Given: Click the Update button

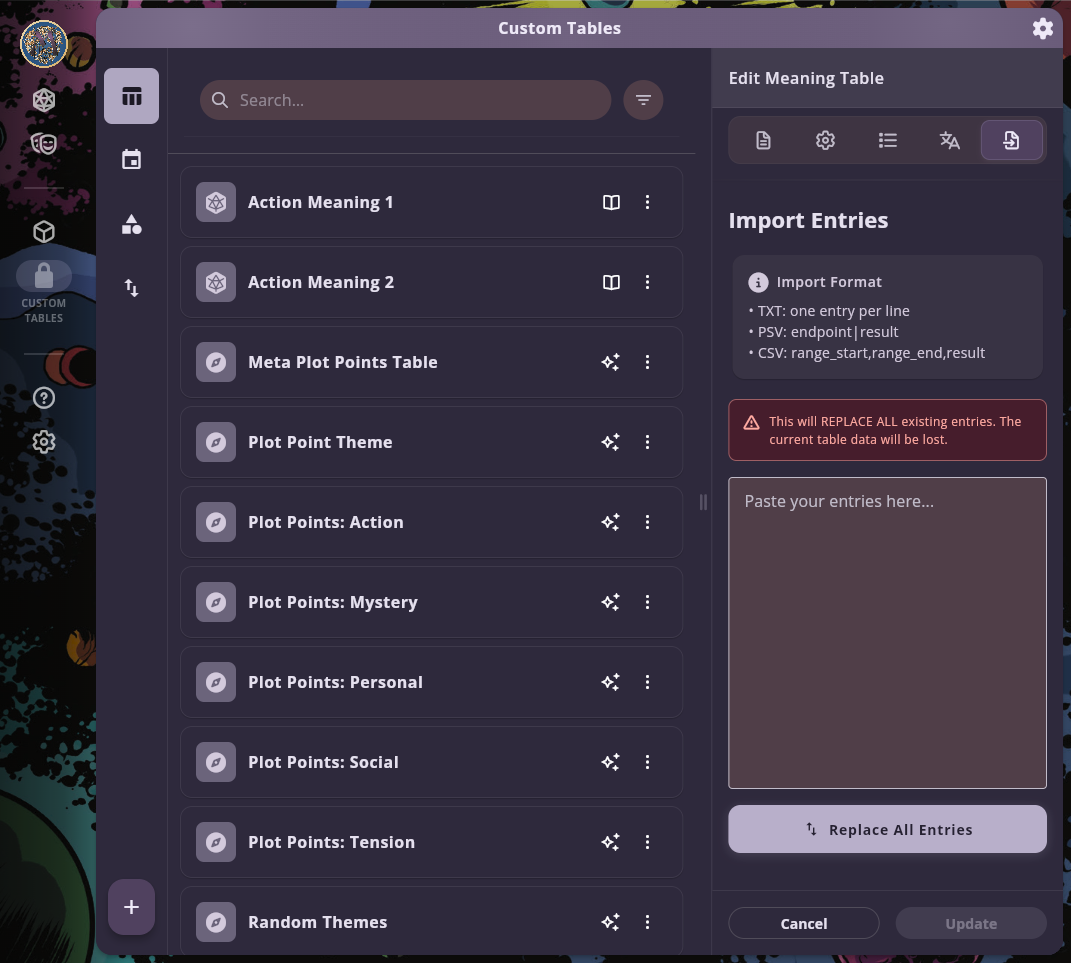Looking at the screenshot, I should 971,923.
